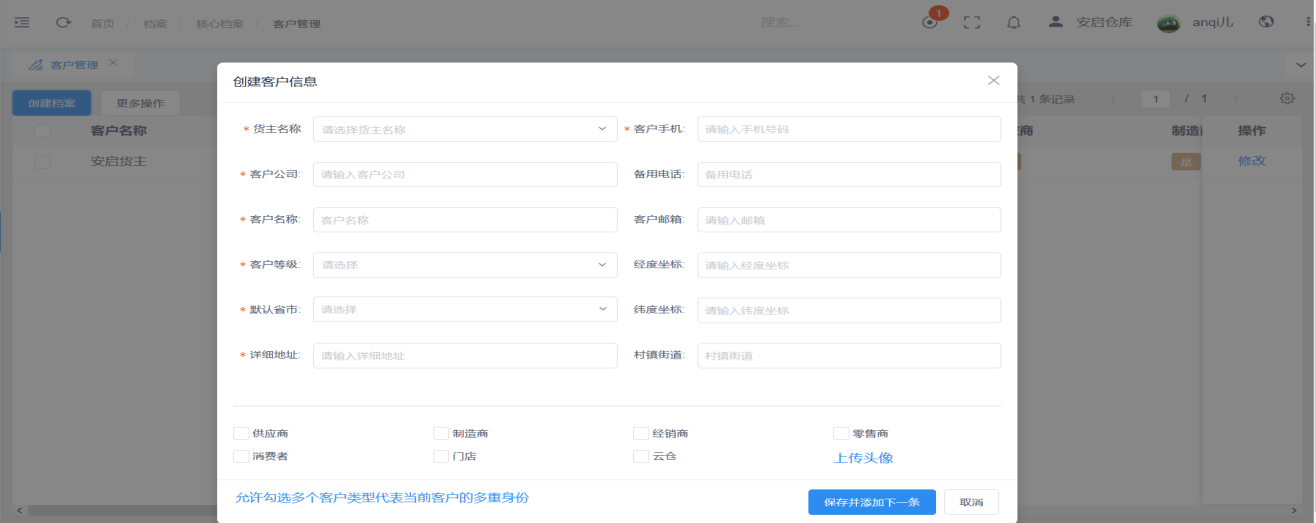Go to next page arrow
The image size is (1316, 523).
pyautogui.click(x=1236, y=99)
